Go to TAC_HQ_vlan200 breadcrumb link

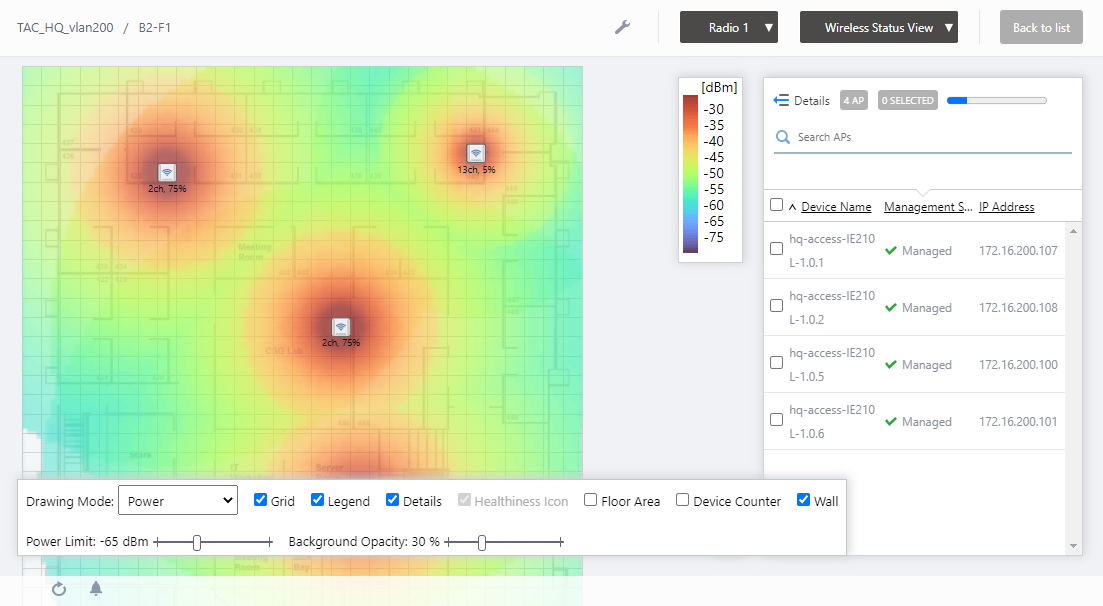click(64, 27)
